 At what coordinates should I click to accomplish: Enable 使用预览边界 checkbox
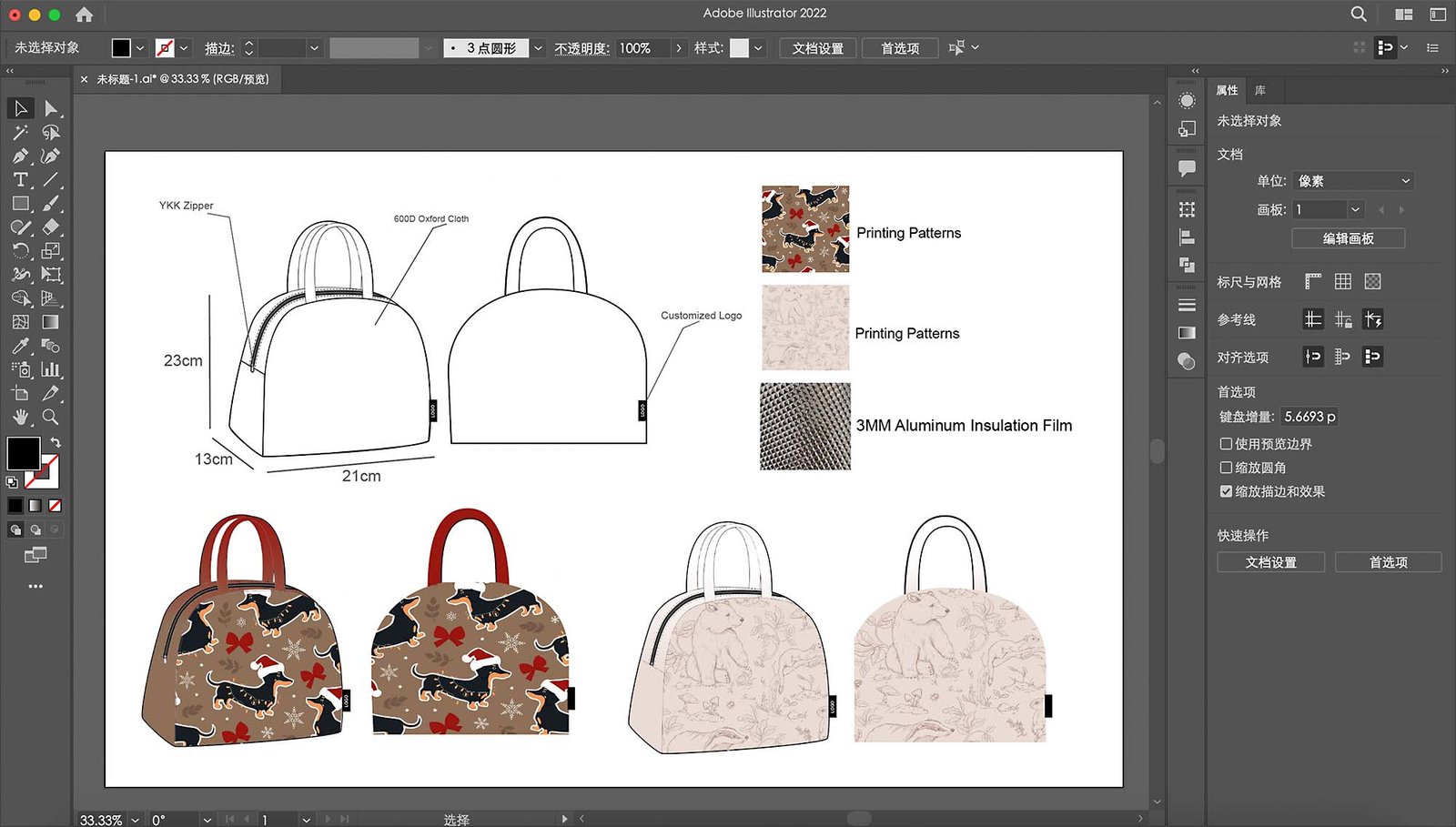(1226, 444)
